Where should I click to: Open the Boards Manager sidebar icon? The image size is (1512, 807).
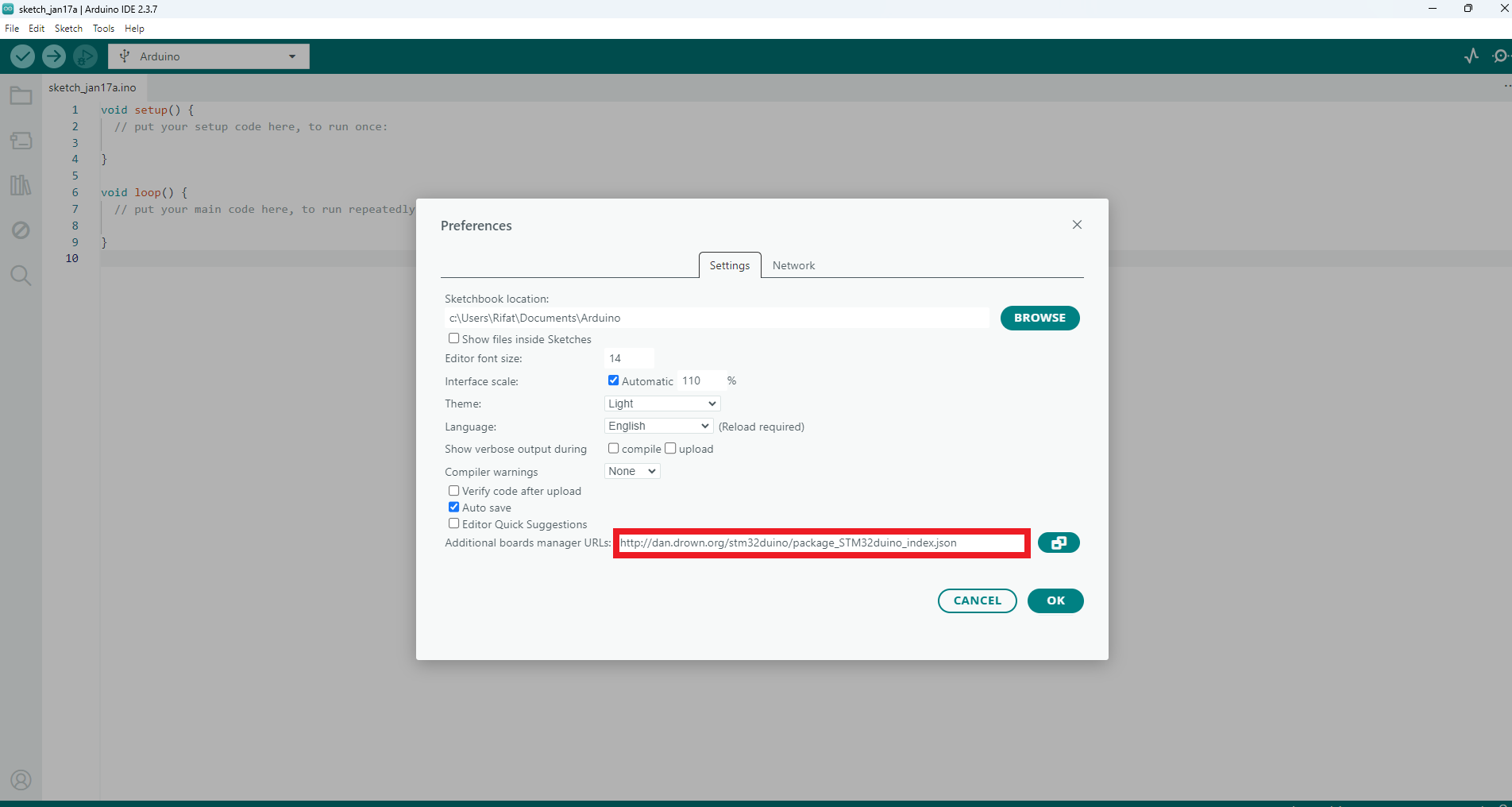[21, 141]
